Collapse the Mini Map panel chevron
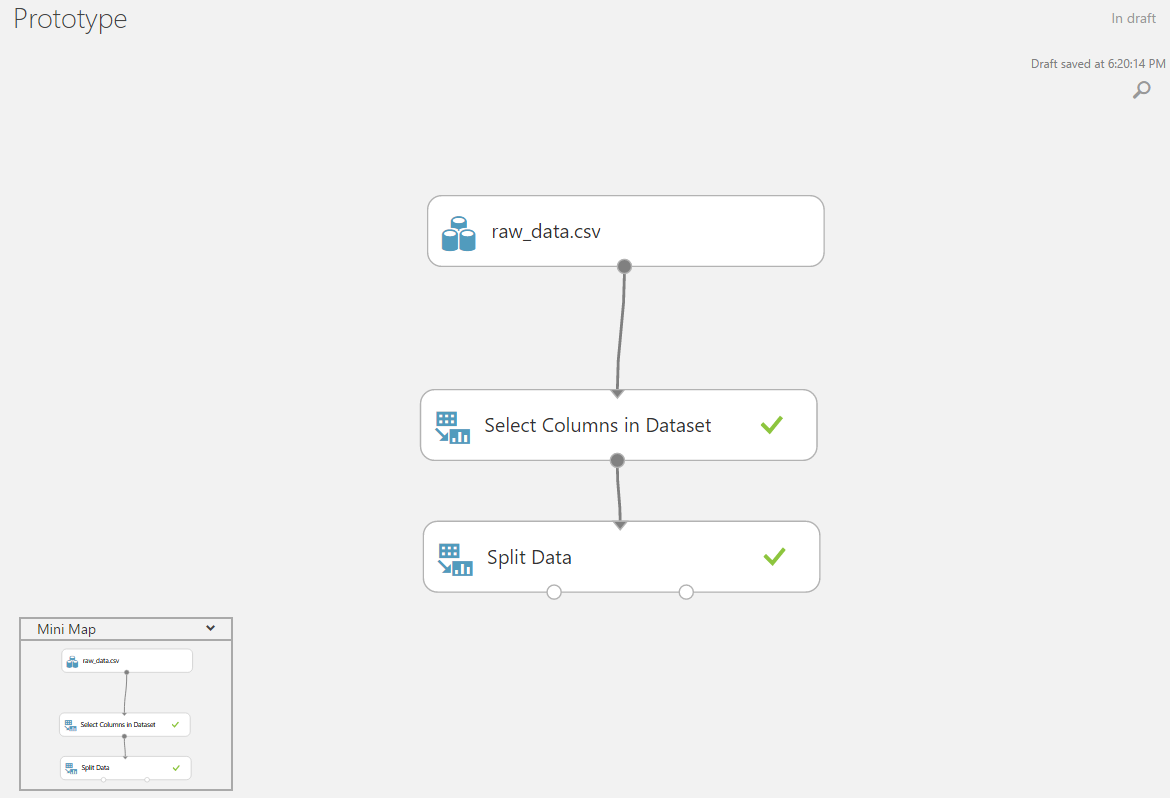 pos(210,628)
